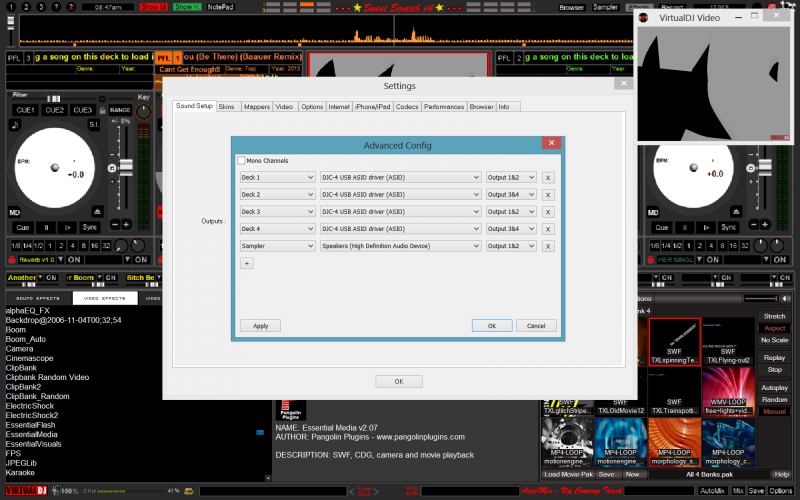The image size is (800, 500).
Task: Click the pitch plus button on left deck
Action: pyautogui.click(x=126, y=224)
